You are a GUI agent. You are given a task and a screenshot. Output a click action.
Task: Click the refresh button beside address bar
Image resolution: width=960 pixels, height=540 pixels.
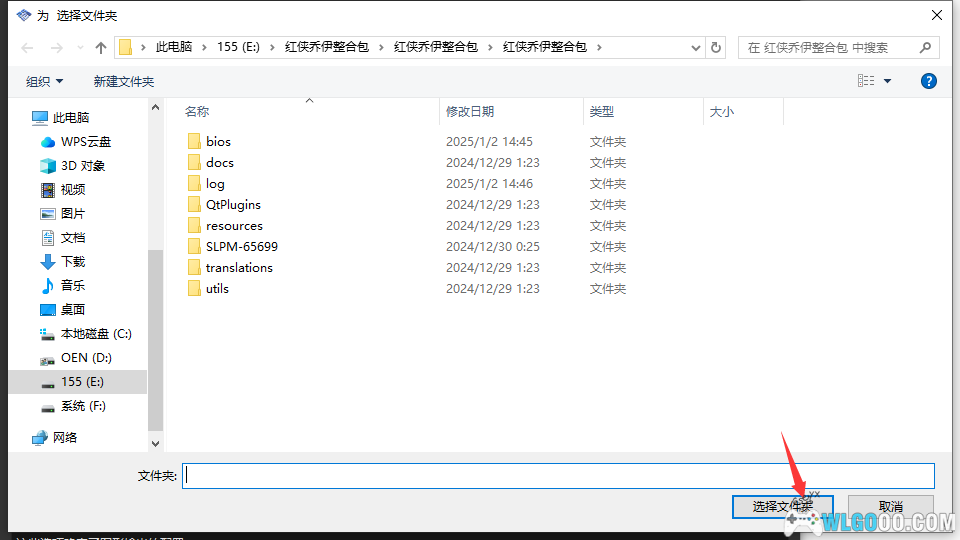pyautogui.click(x=716, y=48)
